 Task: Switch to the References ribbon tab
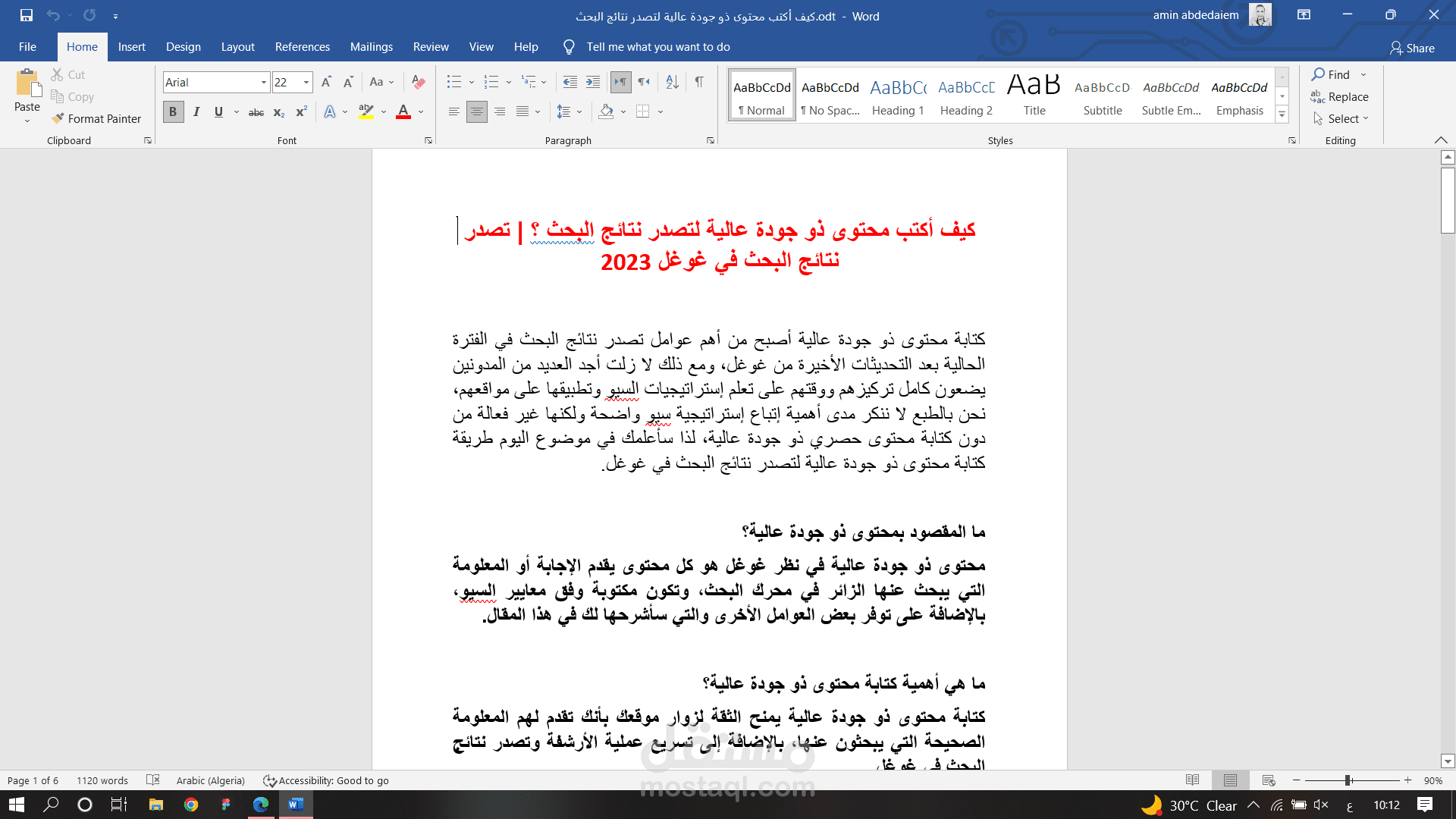click(302, 46)
